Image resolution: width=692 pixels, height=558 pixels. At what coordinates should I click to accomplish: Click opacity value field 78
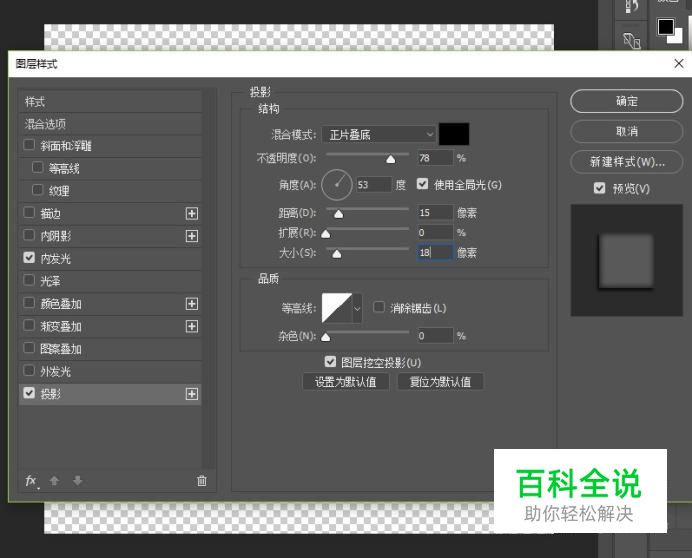(x=435, y=158)
